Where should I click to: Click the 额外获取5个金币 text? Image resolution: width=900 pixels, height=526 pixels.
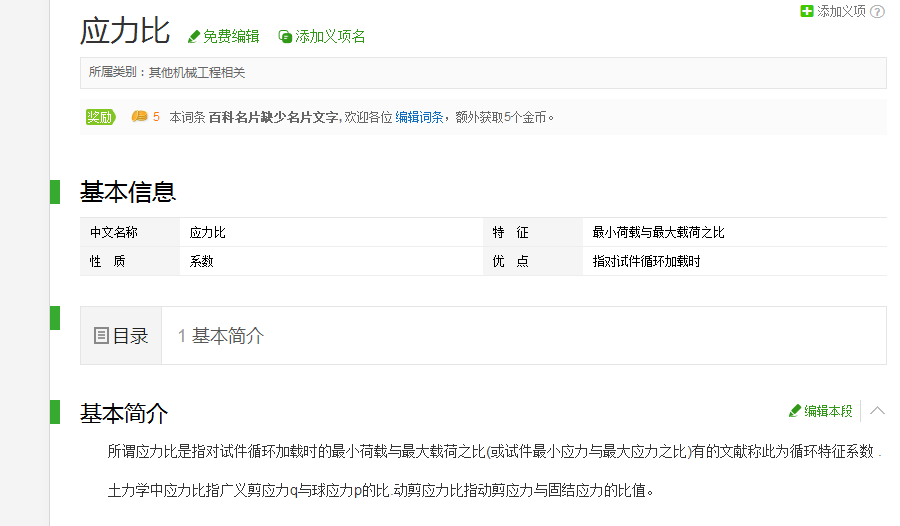pyautogui.click(x=501, y=117)
